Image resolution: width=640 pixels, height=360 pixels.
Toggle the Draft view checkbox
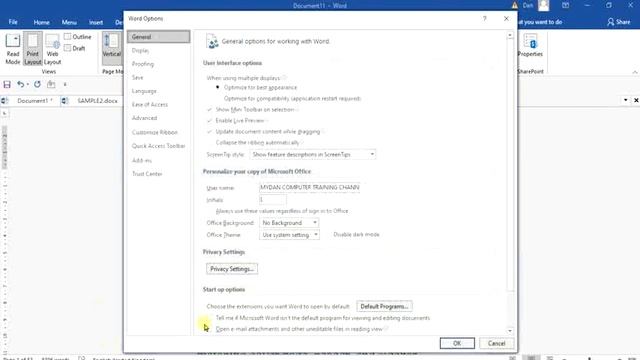click(68, 48)
